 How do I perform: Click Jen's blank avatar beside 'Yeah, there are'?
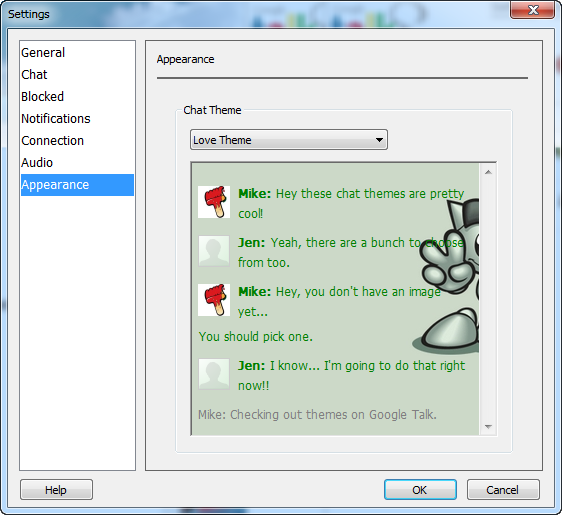[x=214, y=251]
